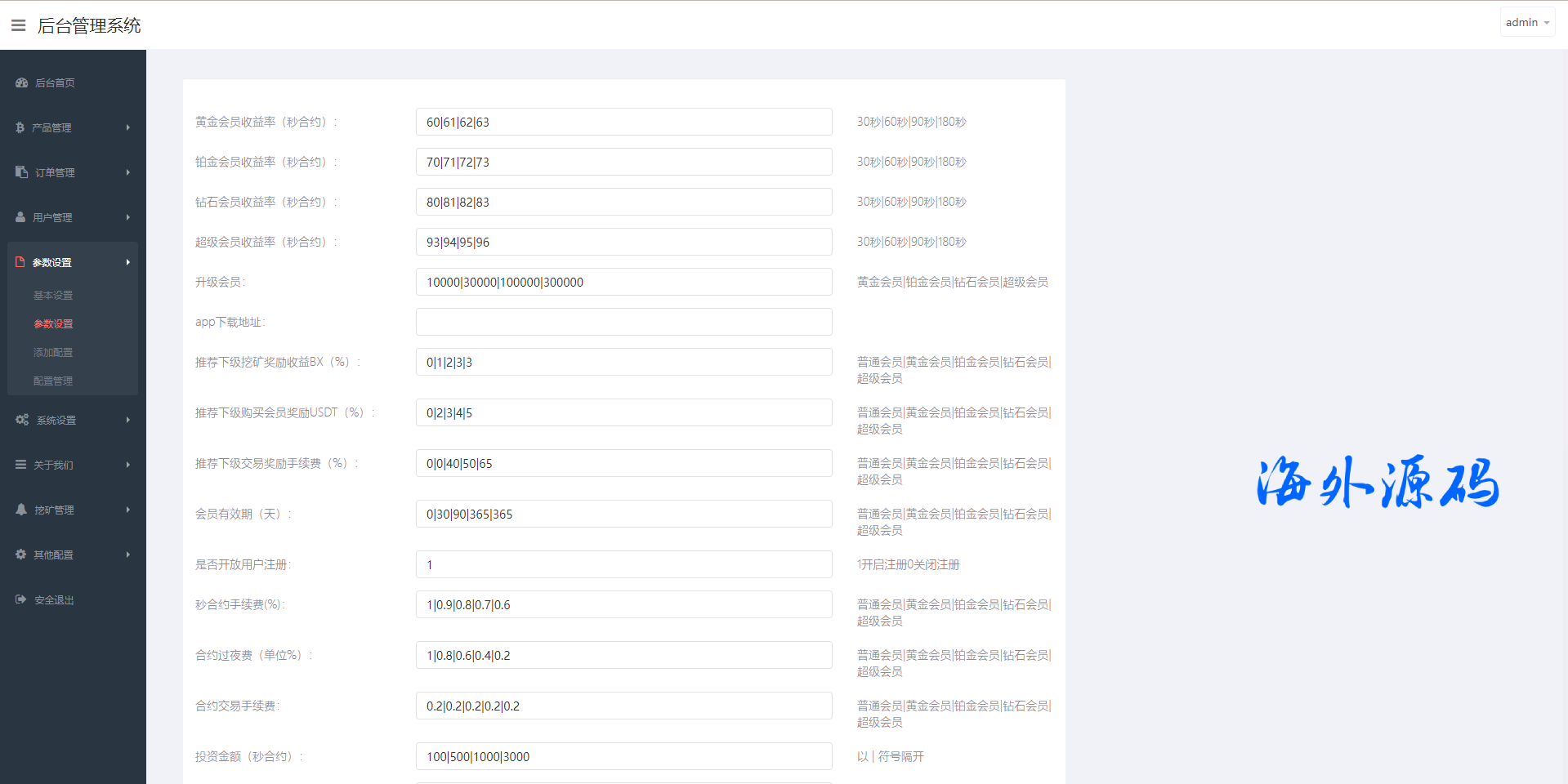Screen dimensions: 1568x784
Task: Go to 配置管理 submenu item
Action: (x=53, y=381)
